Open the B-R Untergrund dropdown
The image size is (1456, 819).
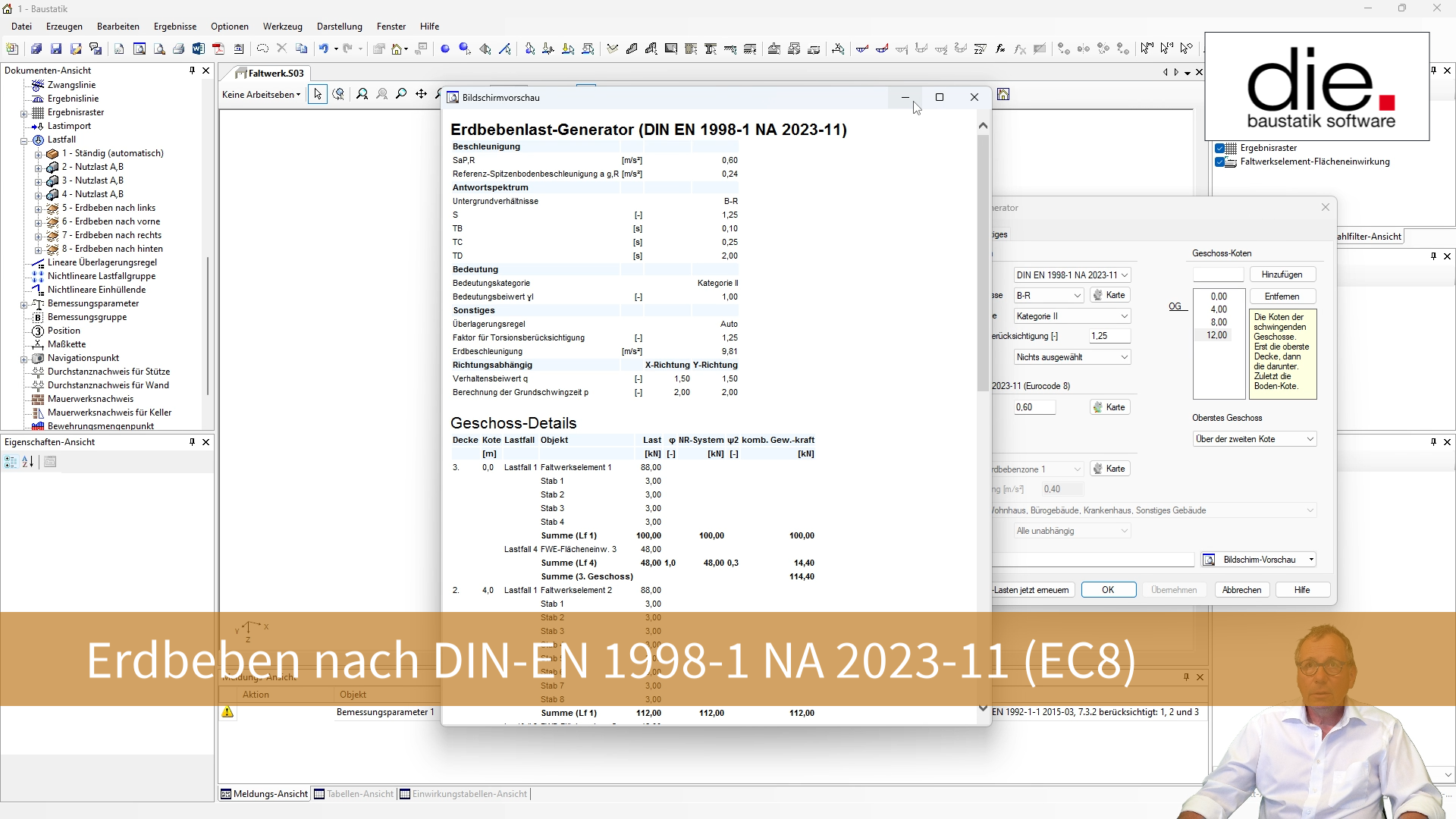1049,295
